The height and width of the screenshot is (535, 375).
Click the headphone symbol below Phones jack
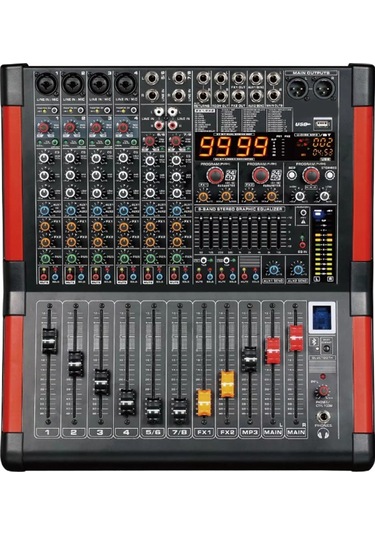323,434
